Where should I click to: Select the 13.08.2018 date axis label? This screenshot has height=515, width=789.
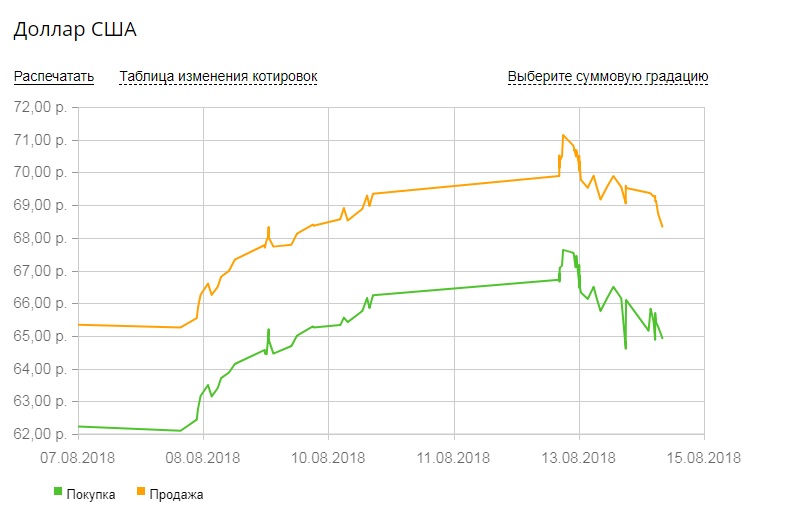tap(579, 457)
